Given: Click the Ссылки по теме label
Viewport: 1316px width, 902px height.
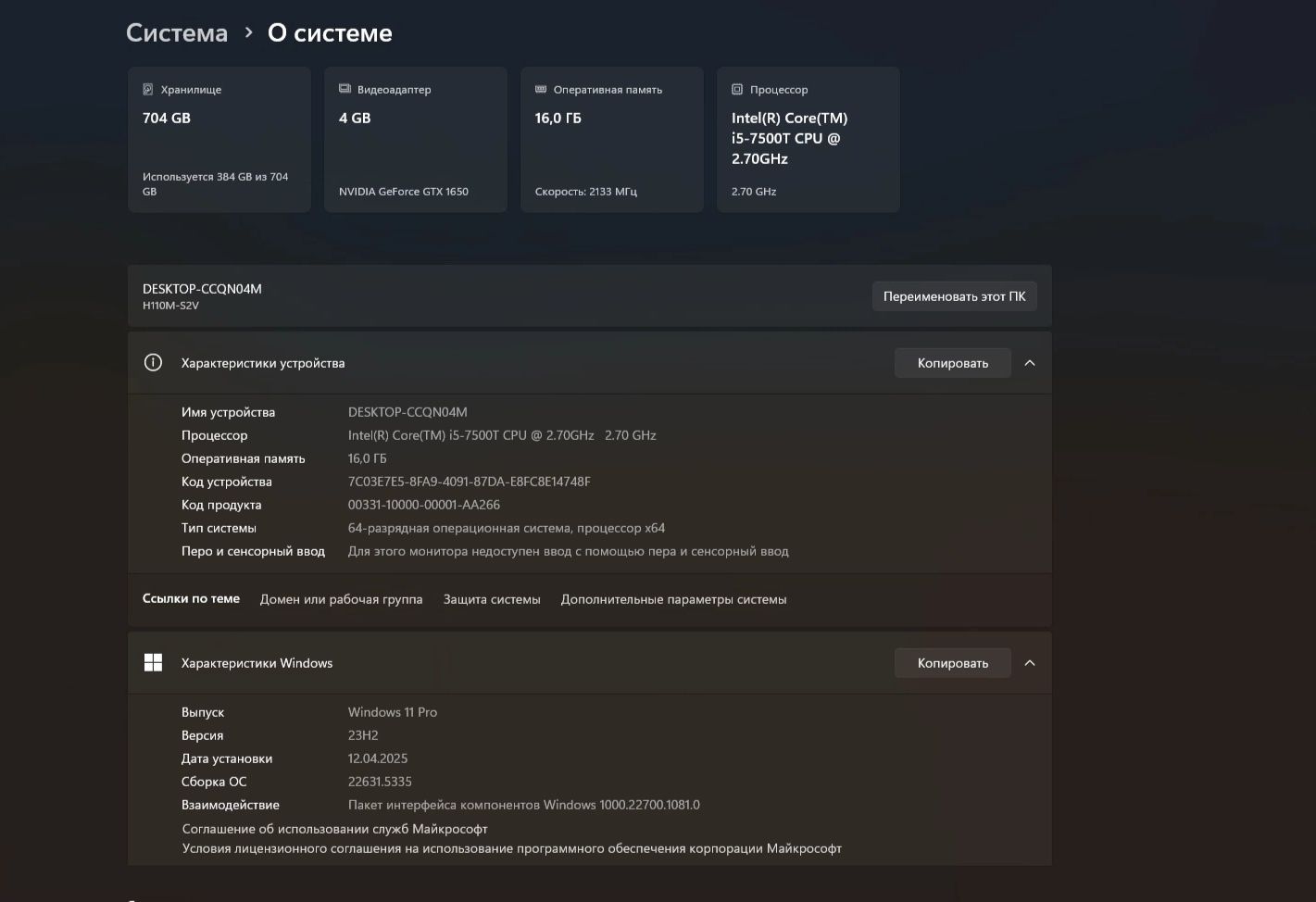Looking at the screenshot, I should [191, 599].
